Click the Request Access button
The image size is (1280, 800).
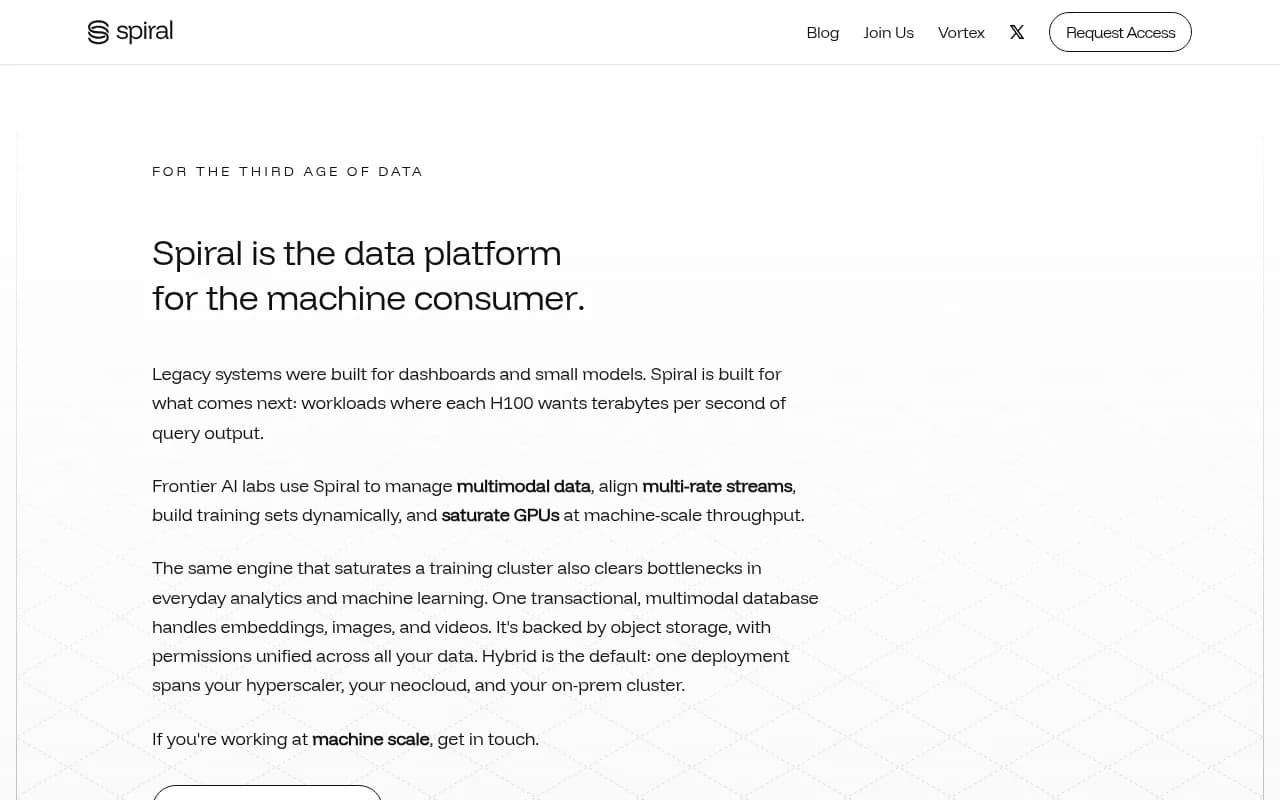point(1120,32)
